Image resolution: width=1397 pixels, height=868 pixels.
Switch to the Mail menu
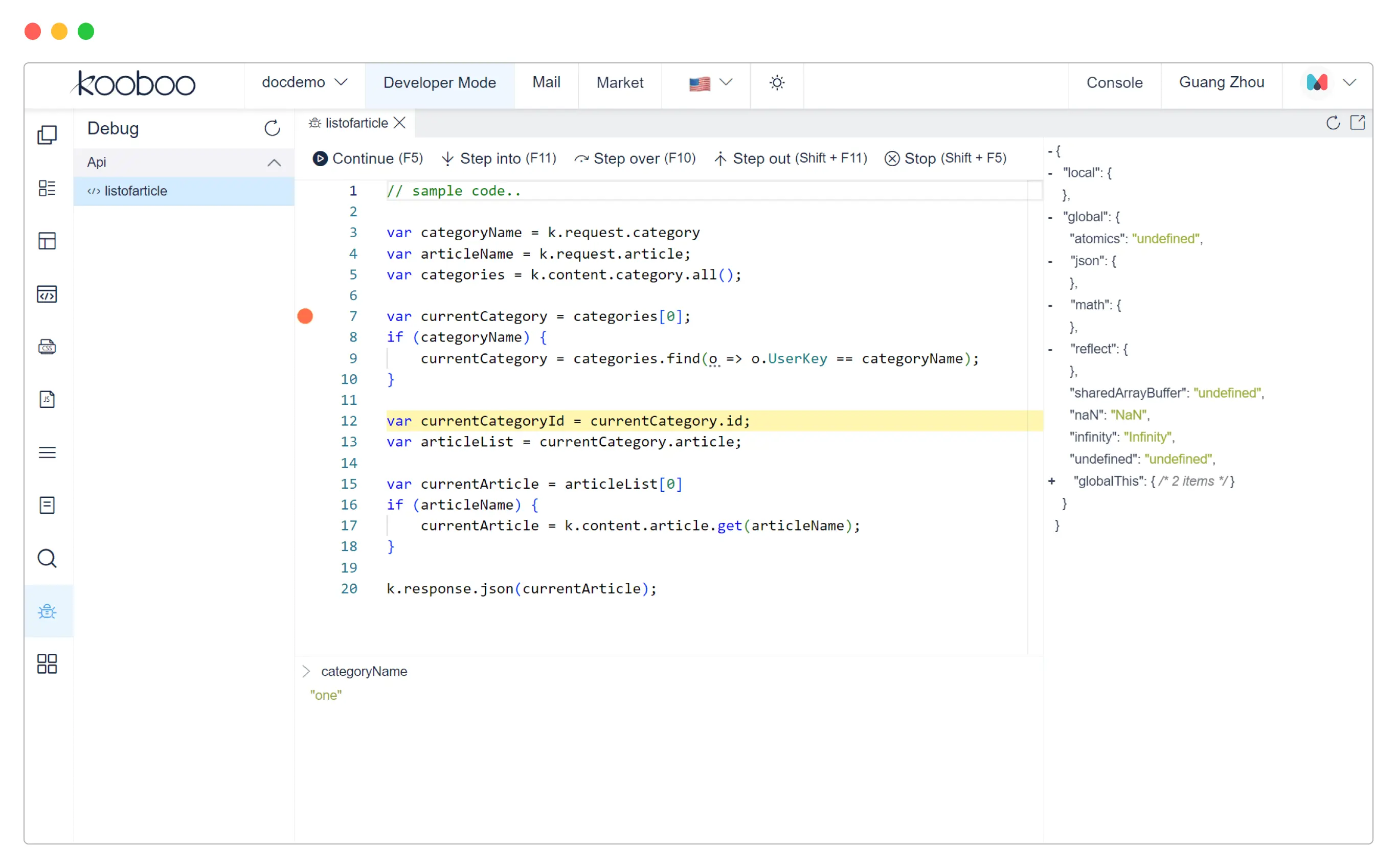coord(546,83)
